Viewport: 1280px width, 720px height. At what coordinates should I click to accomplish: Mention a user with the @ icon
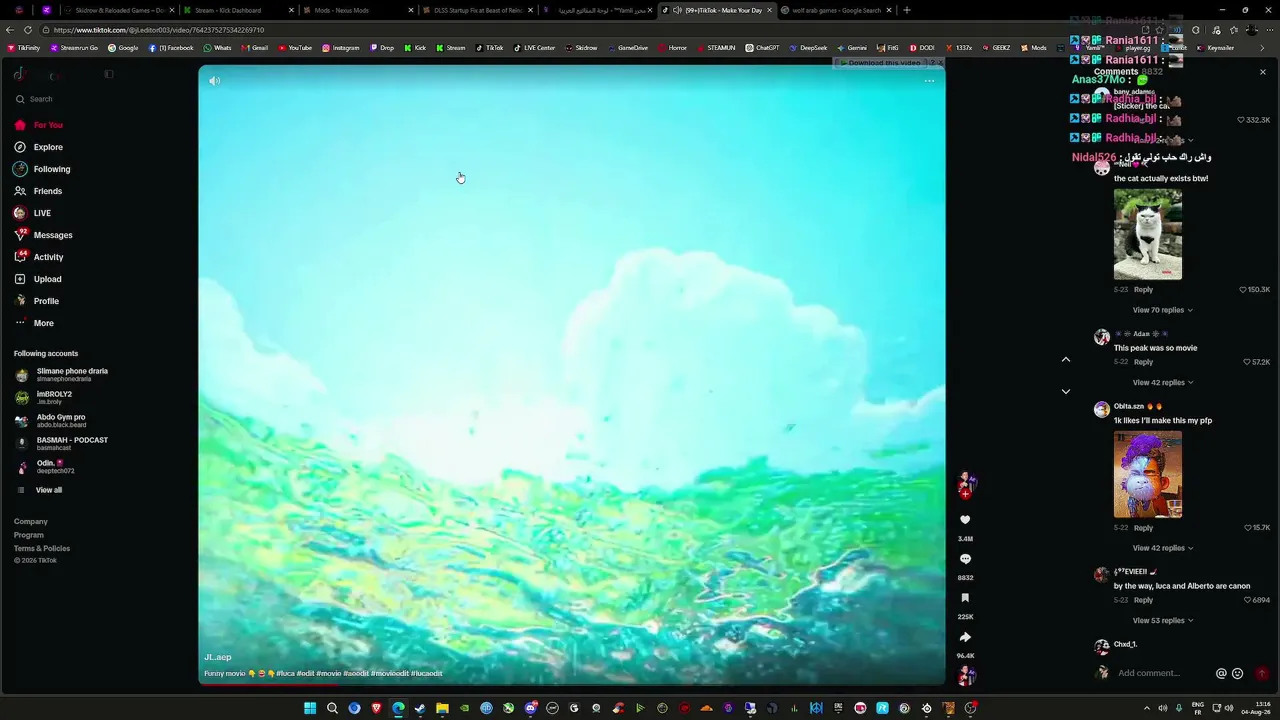pos(1221,673)
